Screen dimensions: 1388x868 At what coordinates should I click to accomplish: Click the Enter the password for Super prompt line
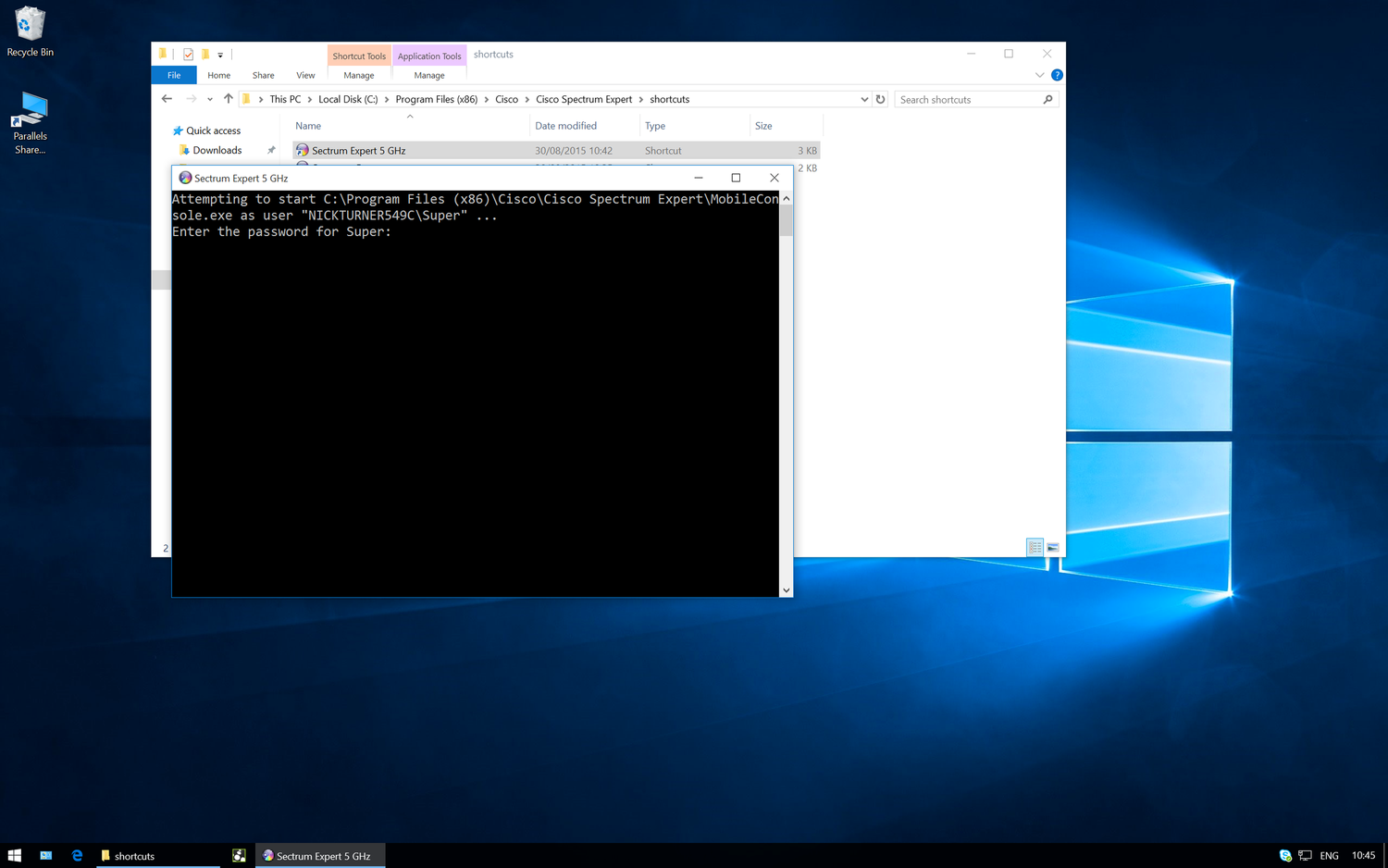point(282,231)
